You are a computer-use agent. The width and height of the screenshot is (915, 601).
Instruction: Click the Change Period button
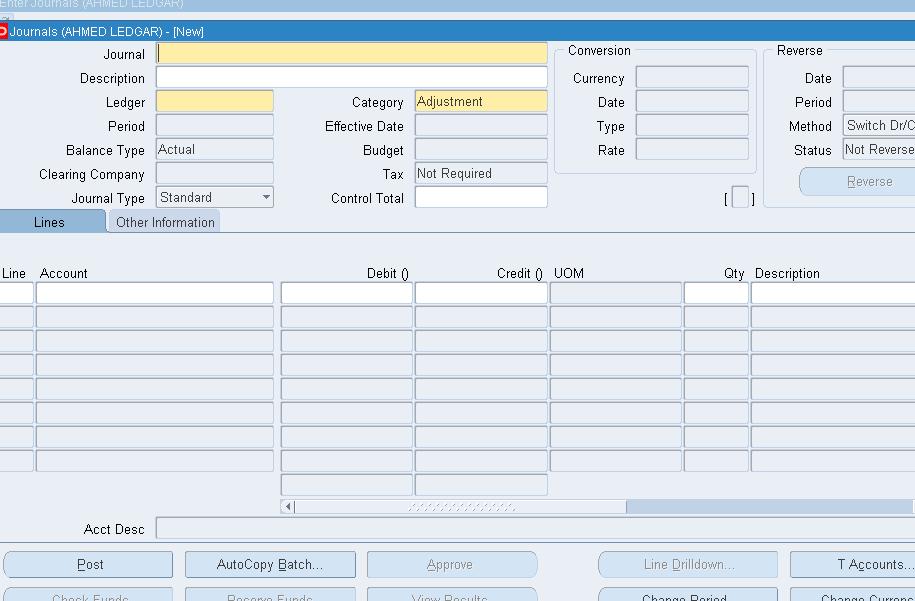[x=687, y=596]
